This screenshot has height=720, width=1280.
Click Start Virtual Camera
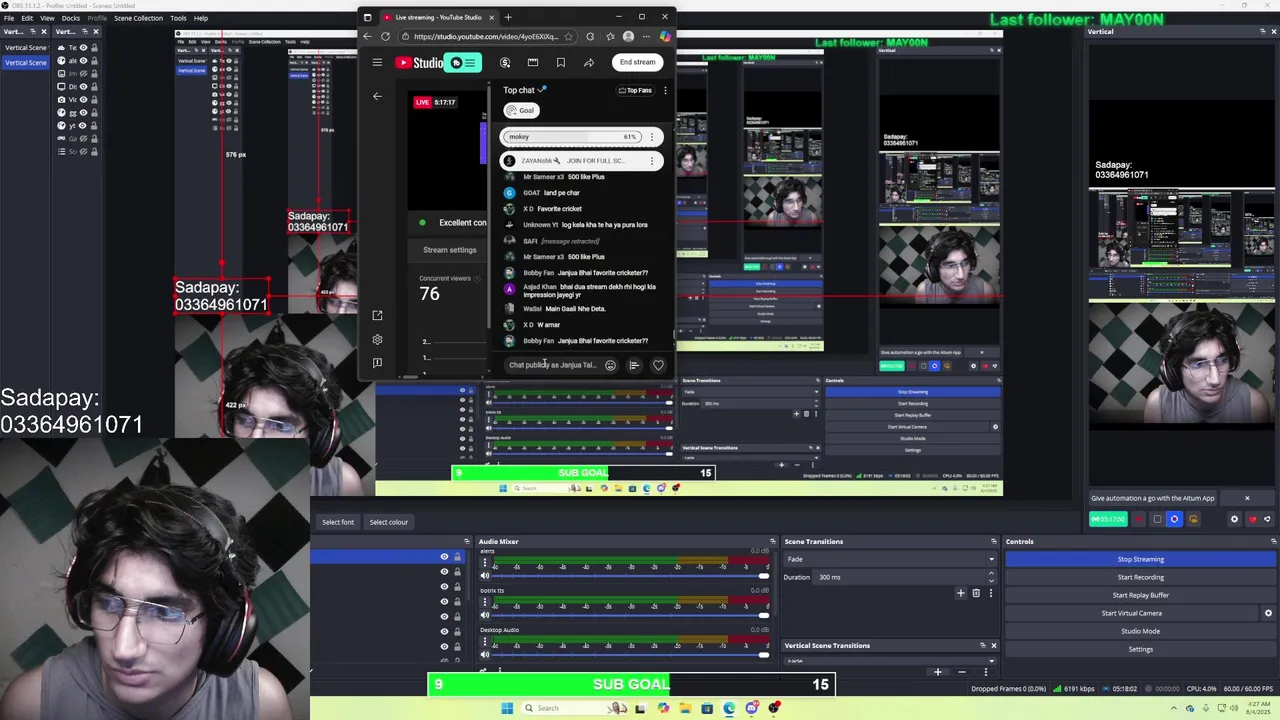tap(1132, 613)
